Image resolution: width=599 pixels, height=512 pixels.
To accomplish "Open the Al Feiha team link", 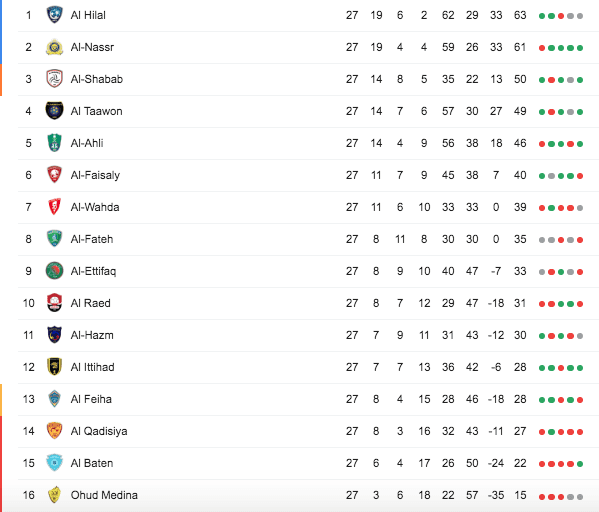I will click(x=91, y=399).
